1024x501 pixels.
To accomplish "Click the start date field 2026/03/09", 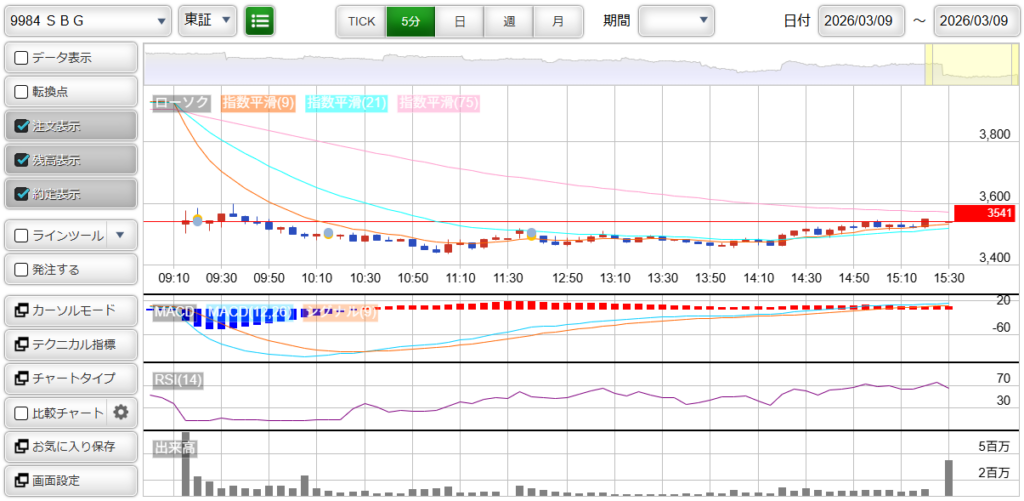I will pos(861,20).
